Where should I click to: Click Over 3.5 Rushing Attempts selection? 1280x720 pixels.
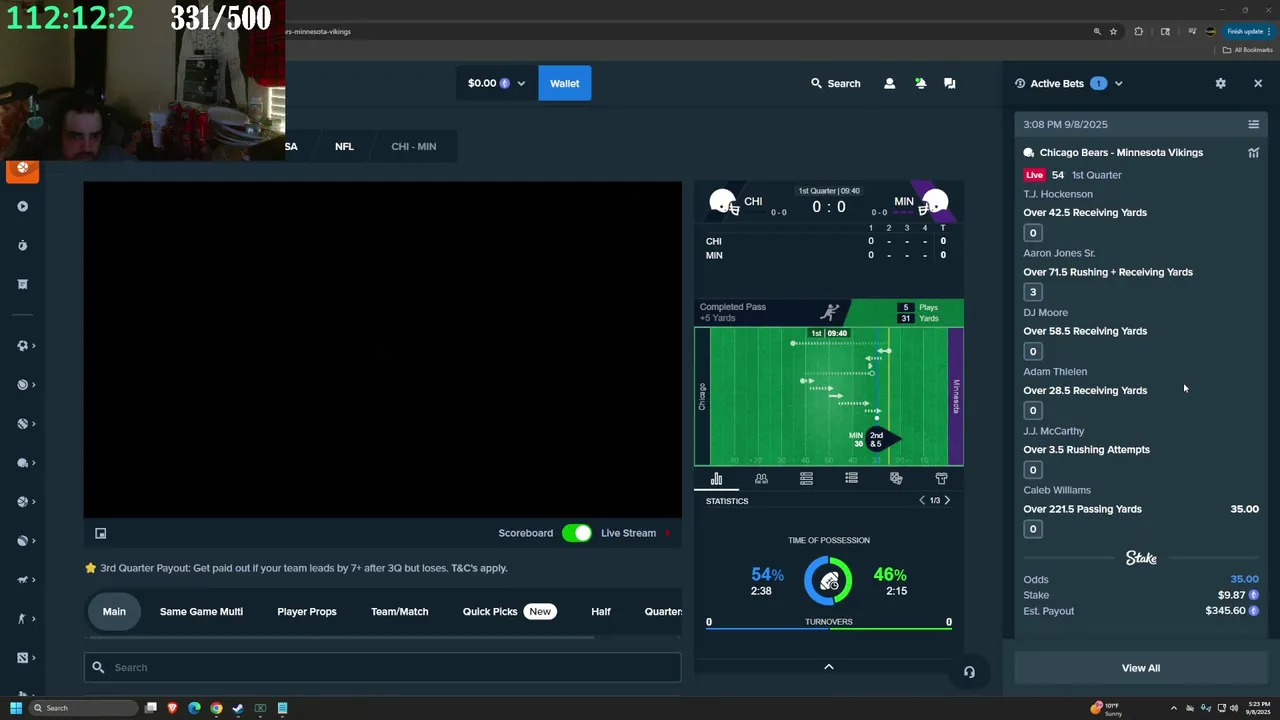(x=1086, y=450)
